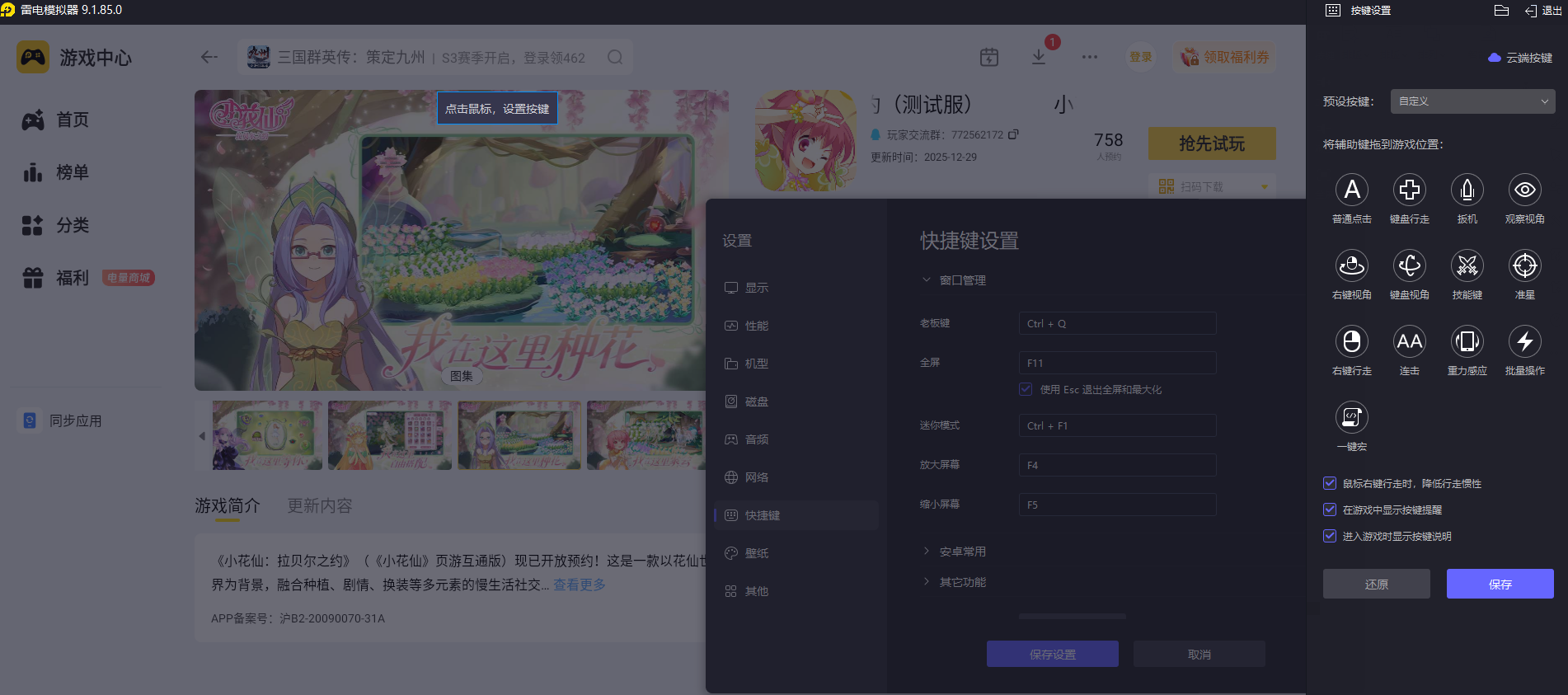The width and height of the screenshot is (1568, 695).
Task: Open 网络 settings tab
Action: click(x=796, y=477)
